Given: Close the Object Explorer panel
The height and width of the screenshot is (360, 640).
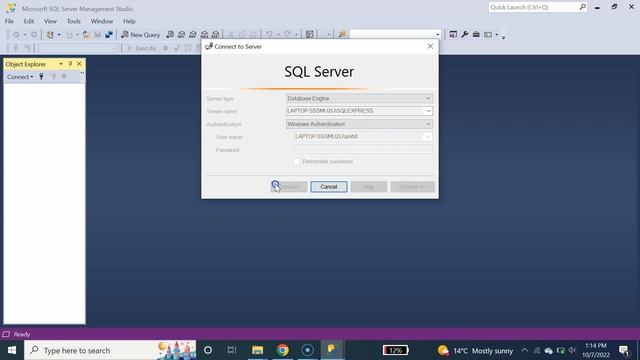Looking at the screenshot, I should click(x=79, y=64).
